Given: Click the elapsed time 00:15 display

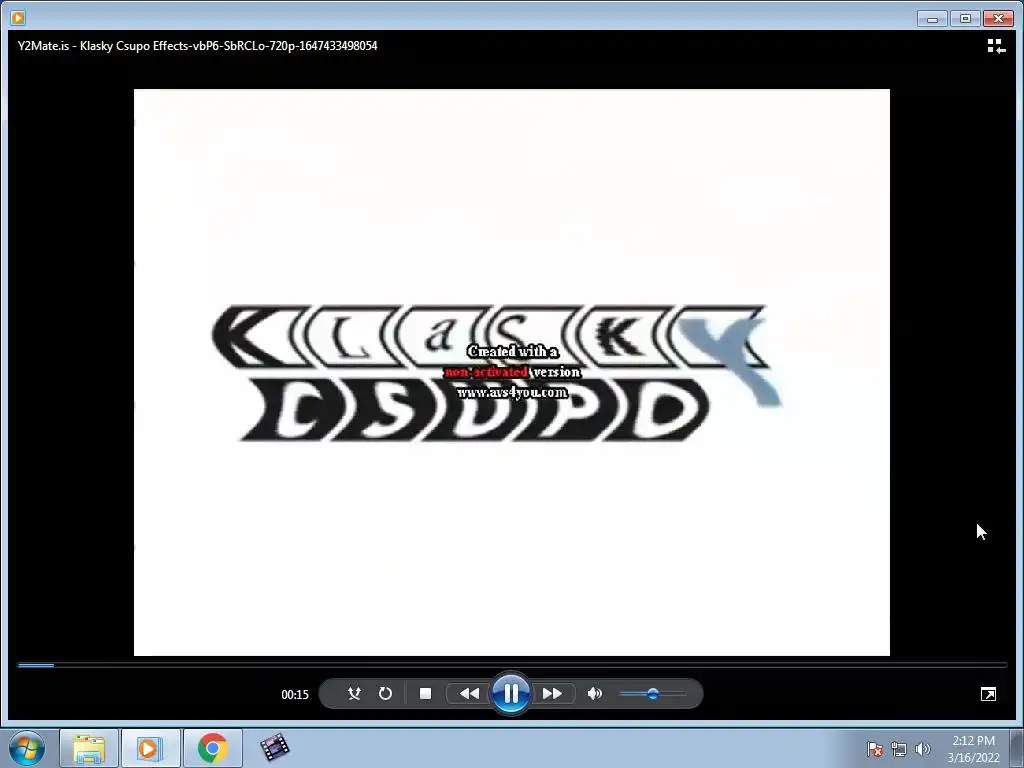Looking at the screenshot, I should tap(295, 694).
